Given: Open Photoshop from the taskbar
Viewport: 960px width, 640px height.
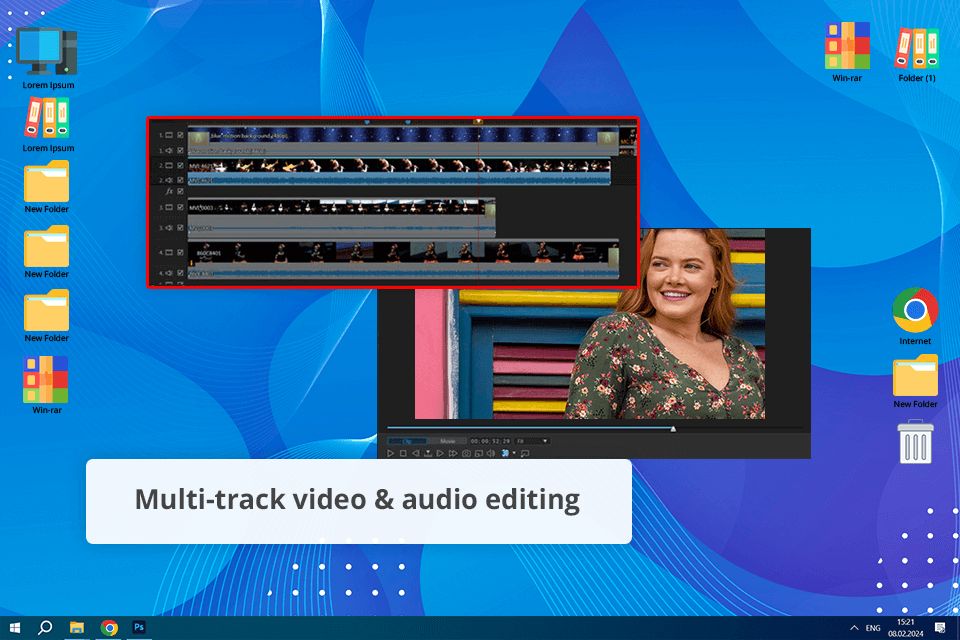Looking at the screenshot, I should 139,628.
